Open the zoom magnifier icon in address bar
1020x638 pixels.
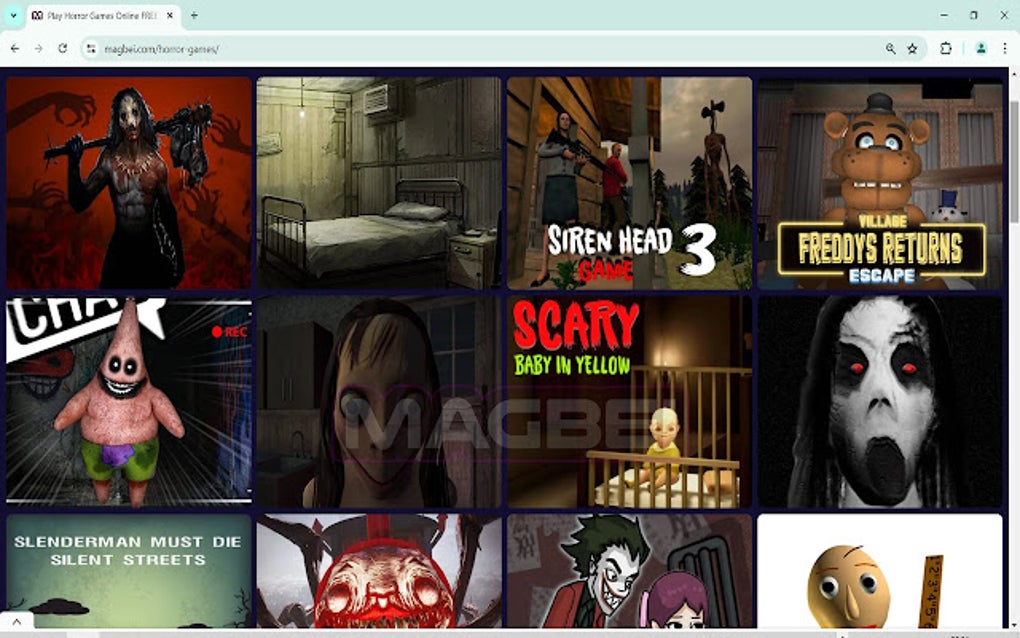[x=891, y=49]
